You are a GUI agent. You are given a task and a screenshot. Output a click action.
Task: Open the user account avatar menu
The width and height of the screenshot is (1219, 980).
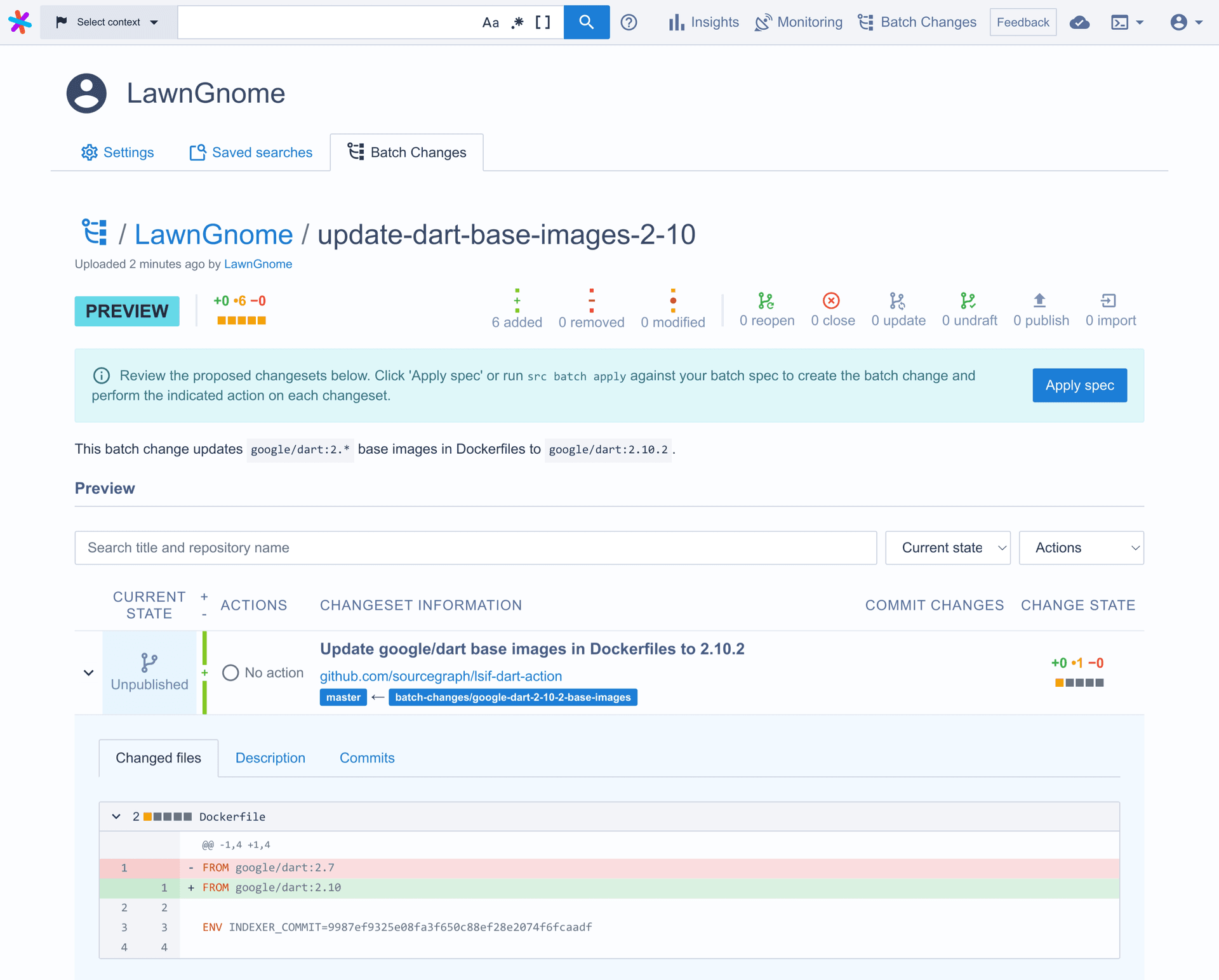(x=1186, y=22)
